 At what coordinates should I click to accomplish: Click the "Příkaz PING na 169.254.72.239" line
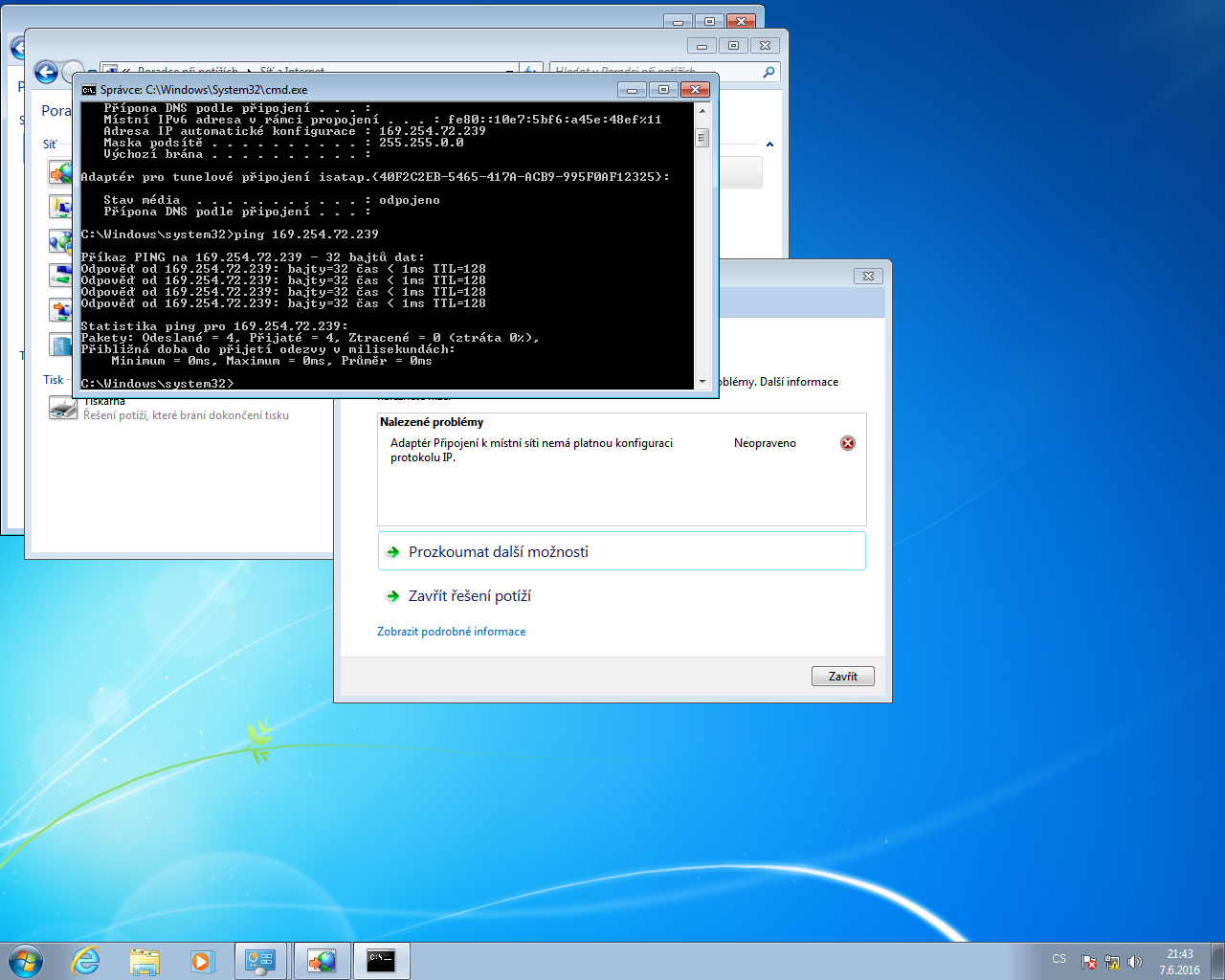click(253, 257)
